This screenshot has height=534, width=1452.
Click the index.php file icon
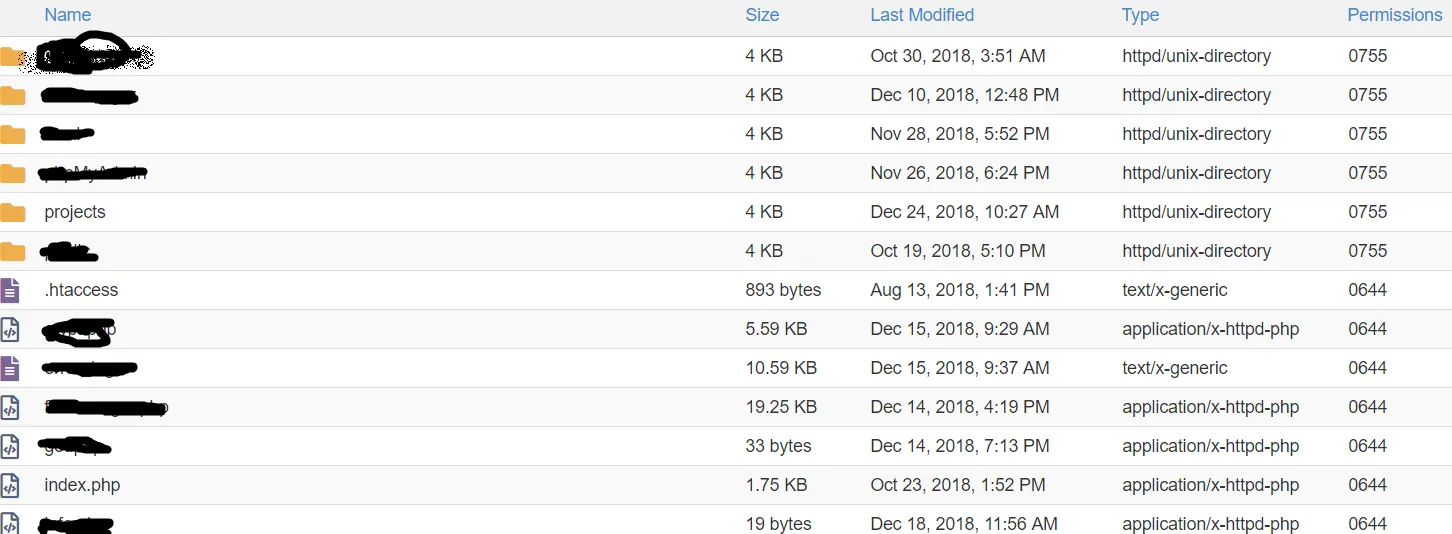10,485
